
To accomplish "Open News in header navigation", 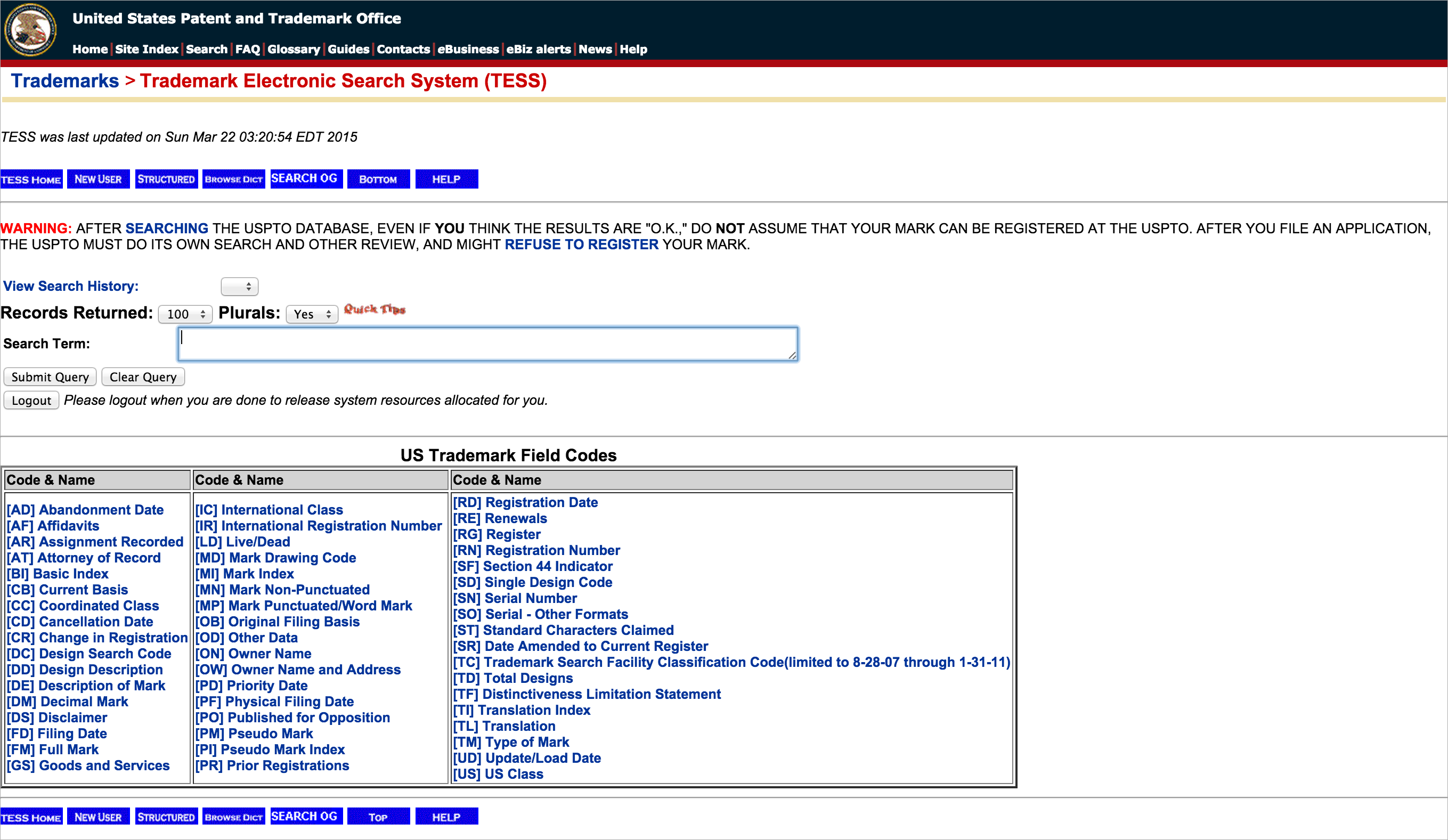I will coord(595,50).
